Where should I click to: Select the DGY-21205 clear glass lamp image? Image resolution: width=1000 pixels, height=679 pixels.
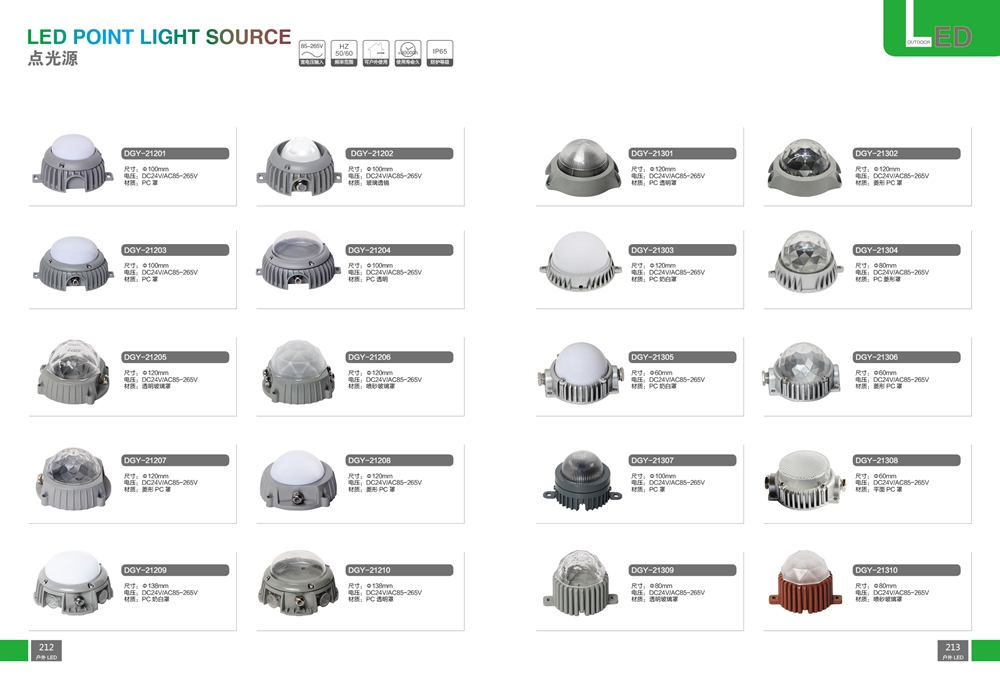pos(74,370)
